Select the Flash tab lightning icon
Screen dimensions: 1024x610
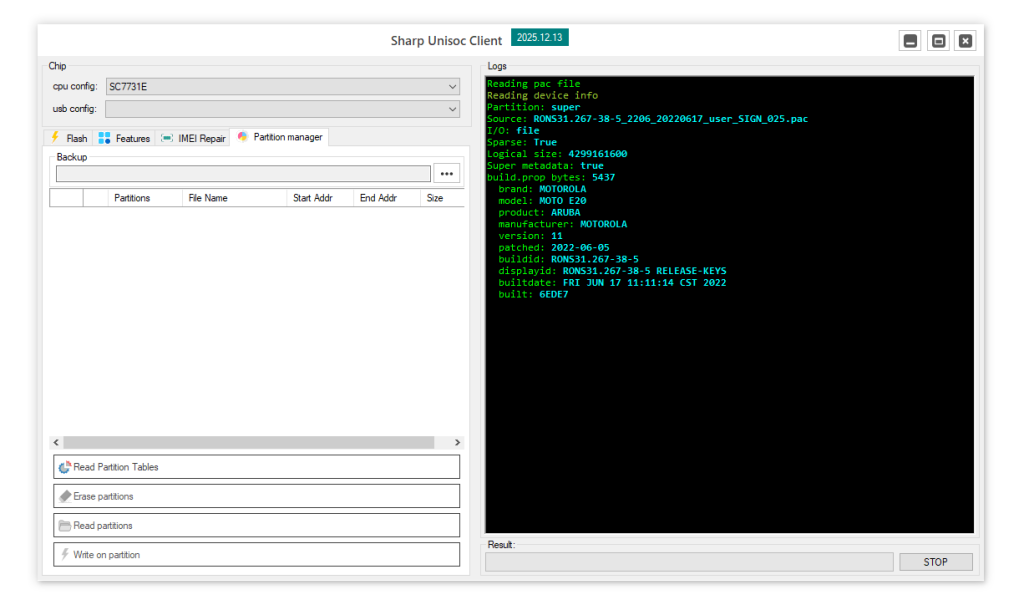(57, 138)
